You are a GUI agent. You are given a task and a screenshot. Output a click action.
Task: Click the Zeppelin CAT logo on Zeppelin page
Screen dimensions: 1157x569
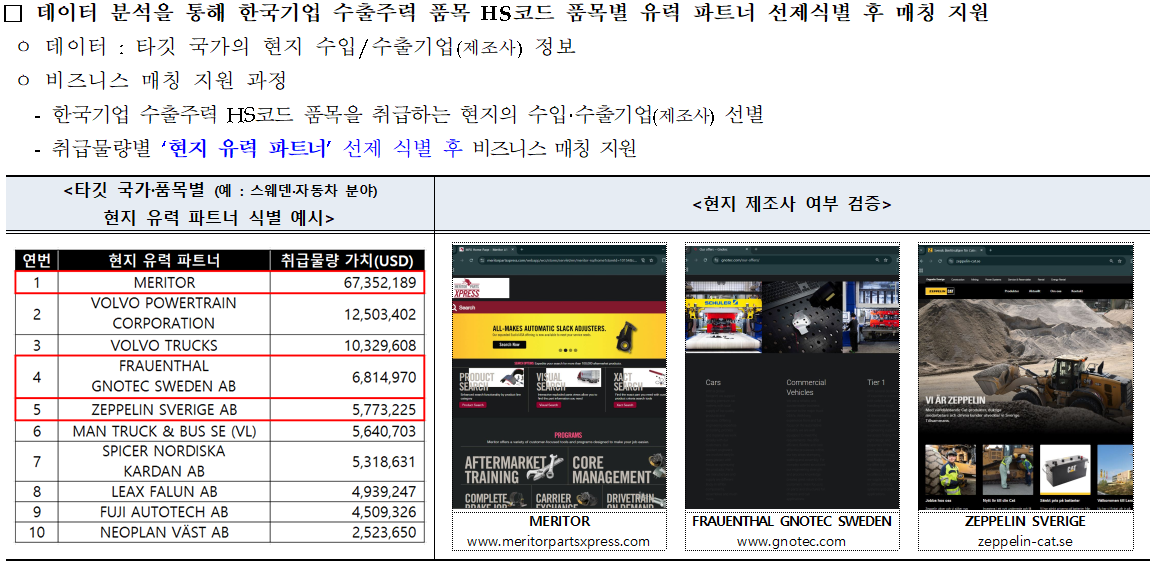pos(940,291)
